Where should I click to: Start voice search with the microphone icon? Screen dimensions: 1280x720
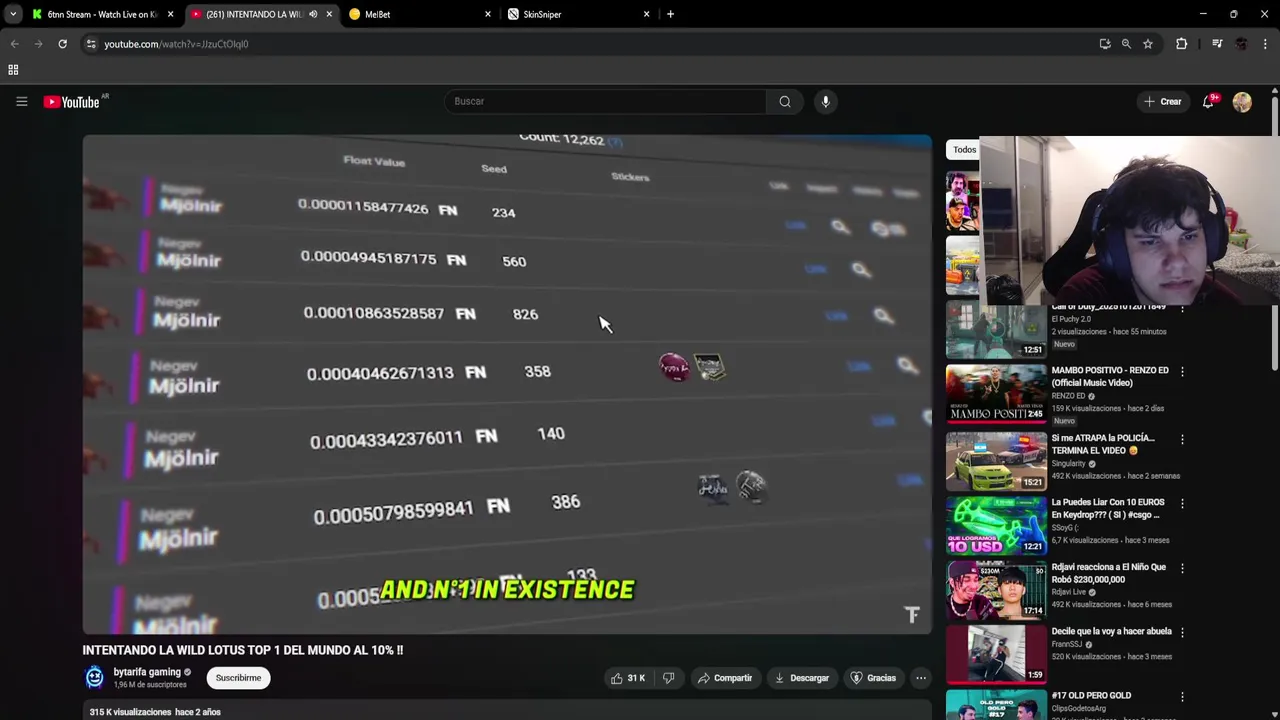pos(825,101)
